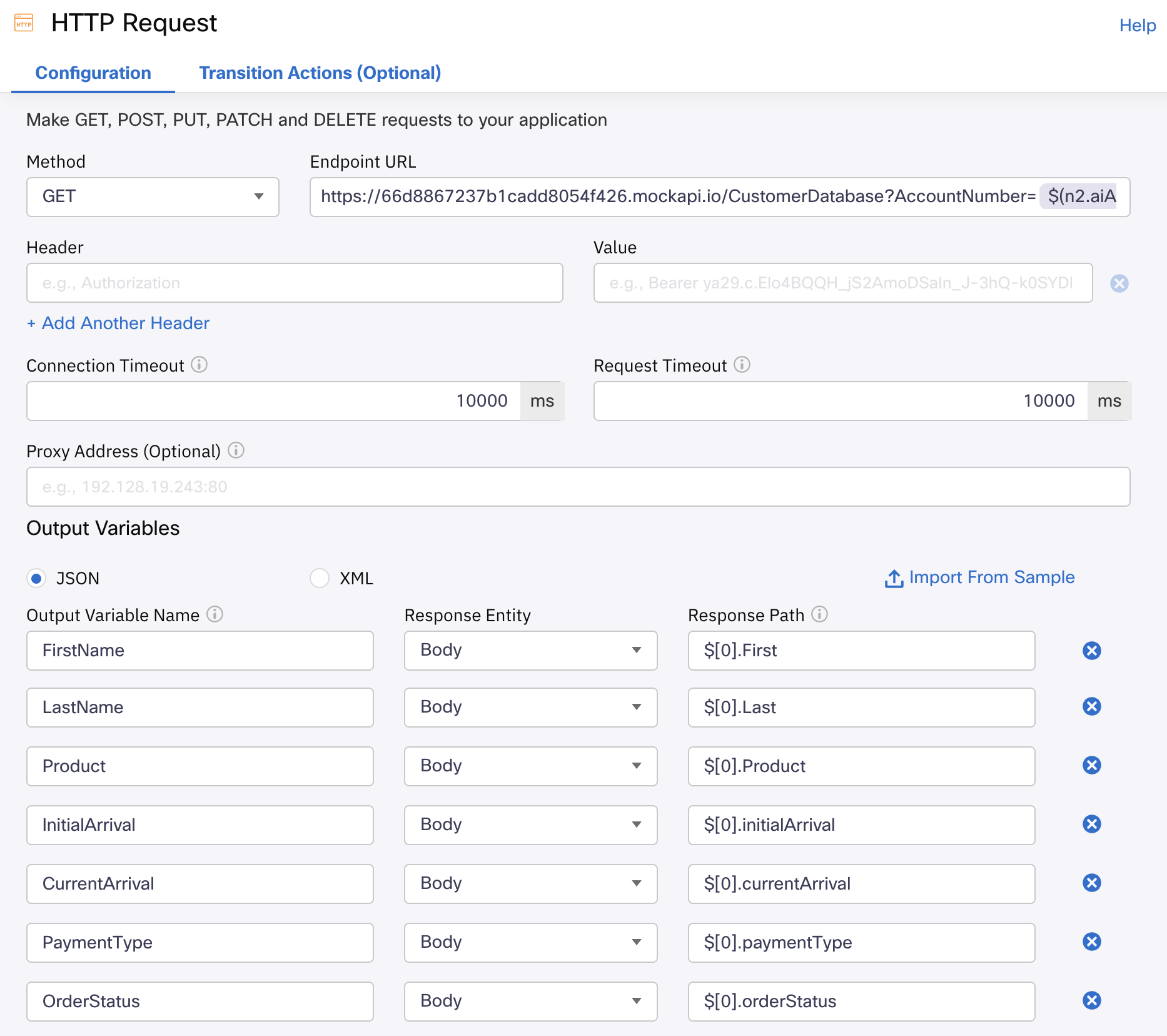Edit the $[0].Product response path
The image size is (1167, 1036).
pos(862,766)
